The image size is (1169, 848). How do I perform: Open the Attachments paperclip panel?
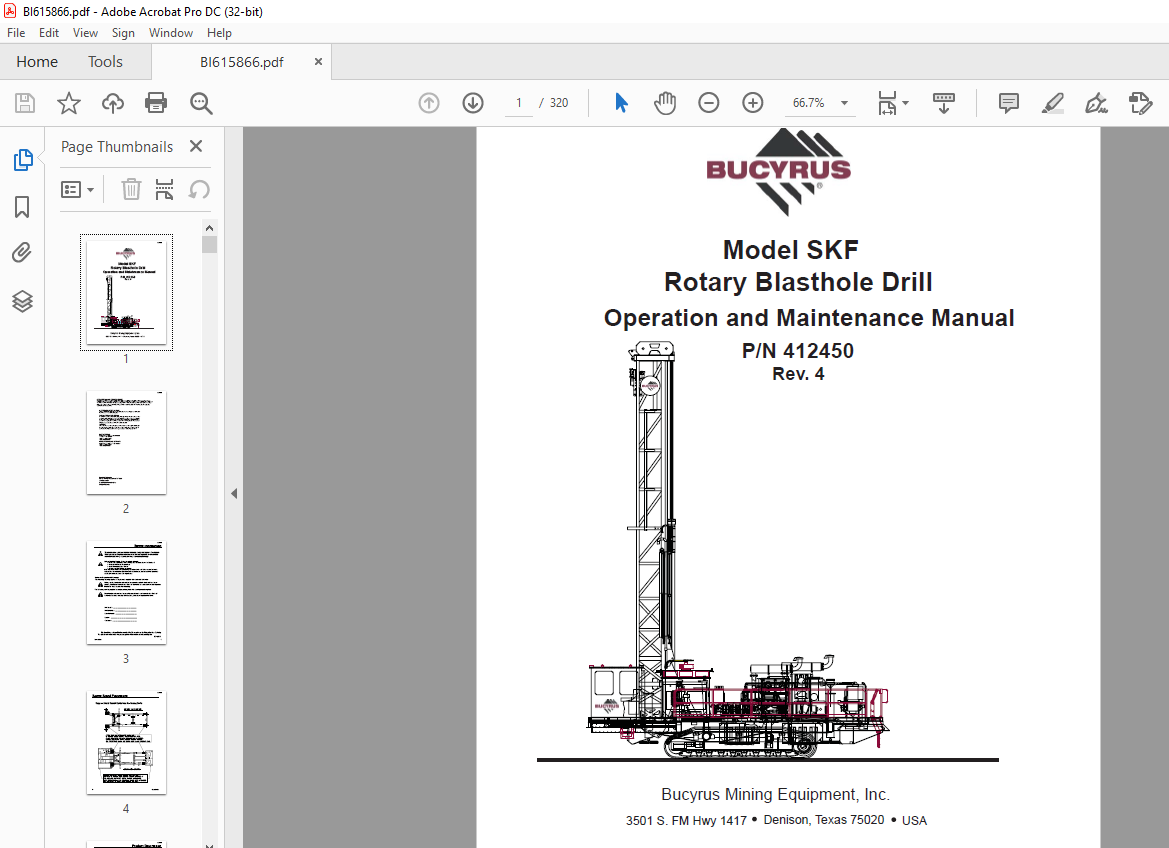22,254
